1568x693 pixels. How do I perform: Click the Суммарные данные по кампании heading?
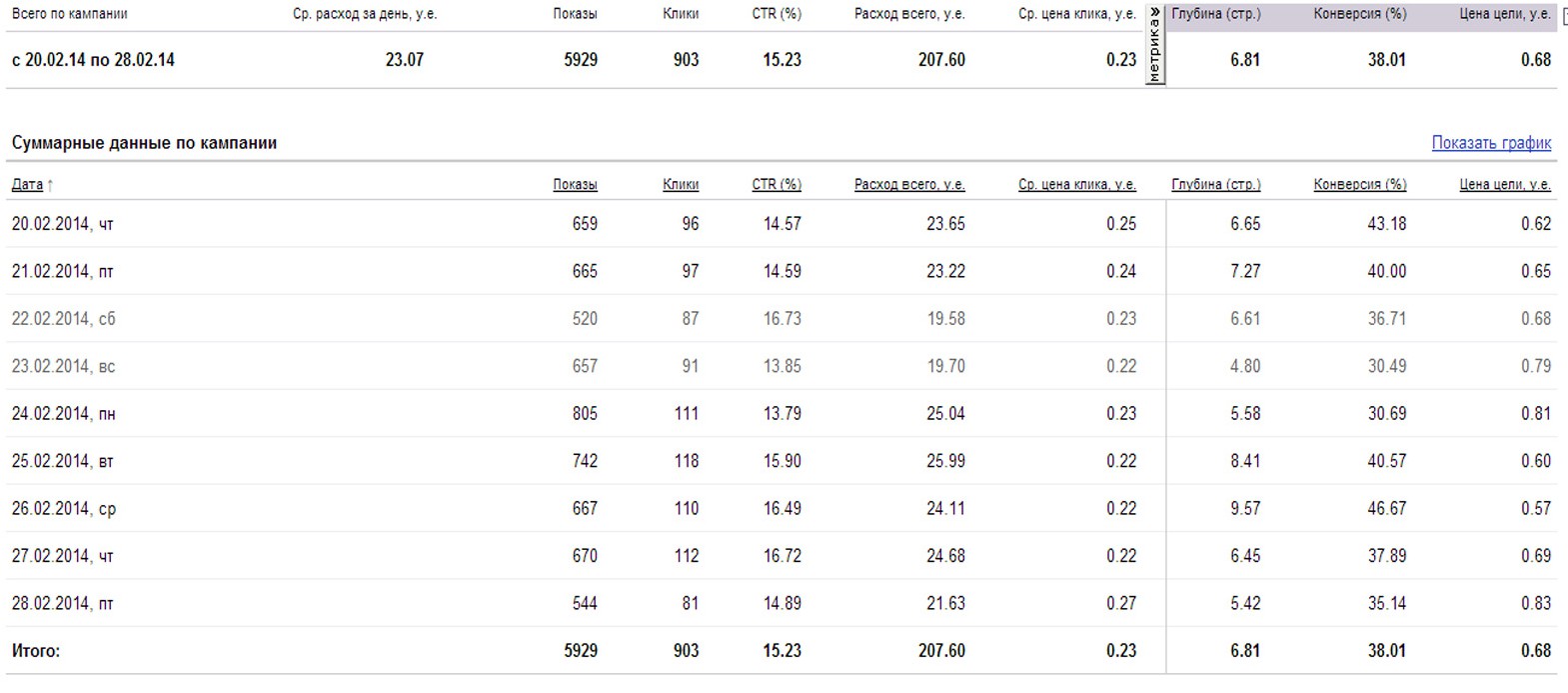[x=144, y=143]
